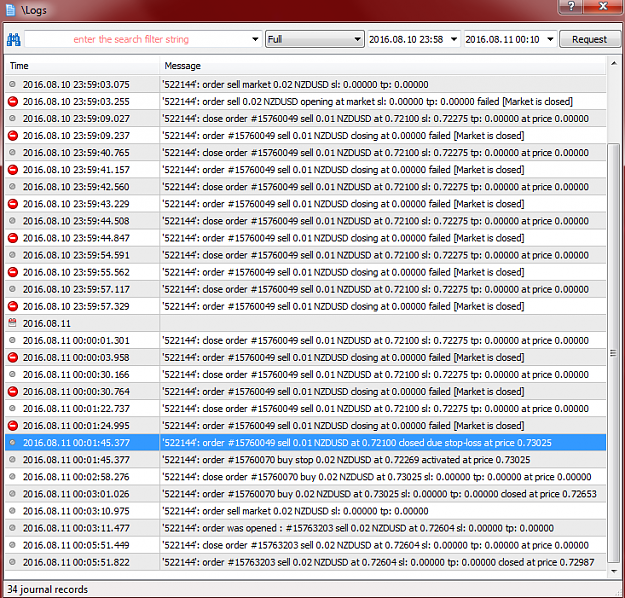This screenshot has width=625, height=598.
Task: Click the vertical scrollbar thumb
Action: (x=614, y=353)
